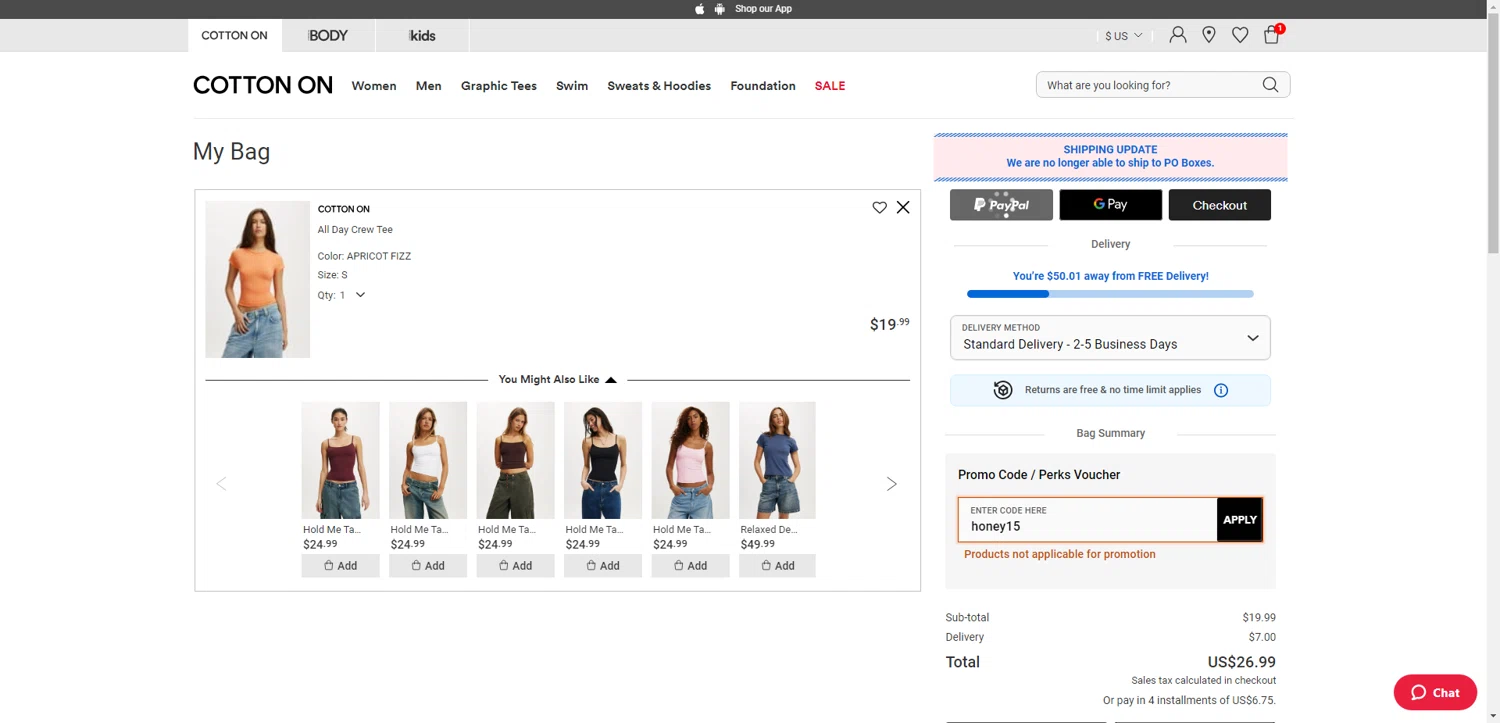Open the Swim menu

(572, 86)
